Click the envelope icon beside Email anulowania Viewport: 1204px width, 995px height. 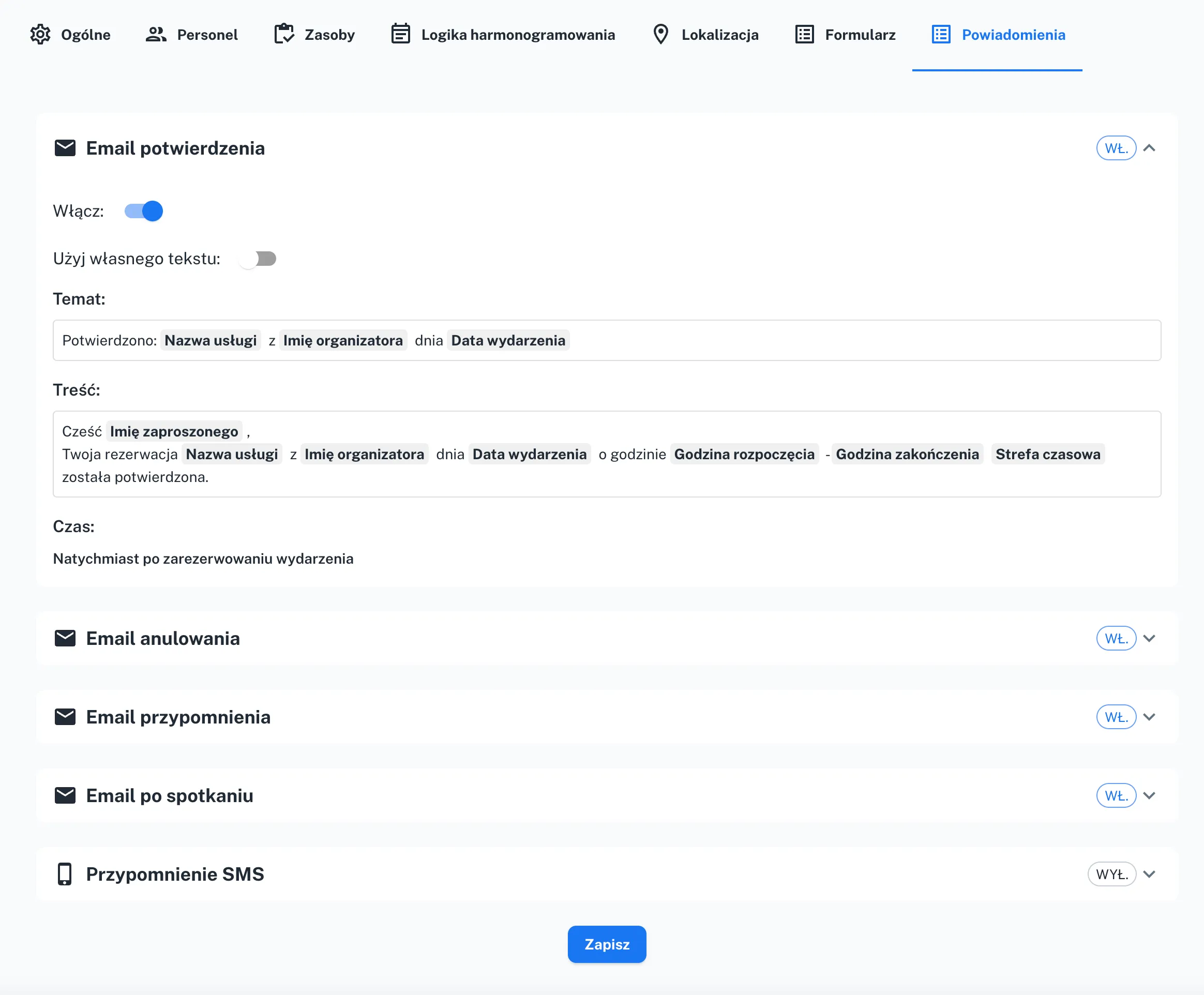65,638
